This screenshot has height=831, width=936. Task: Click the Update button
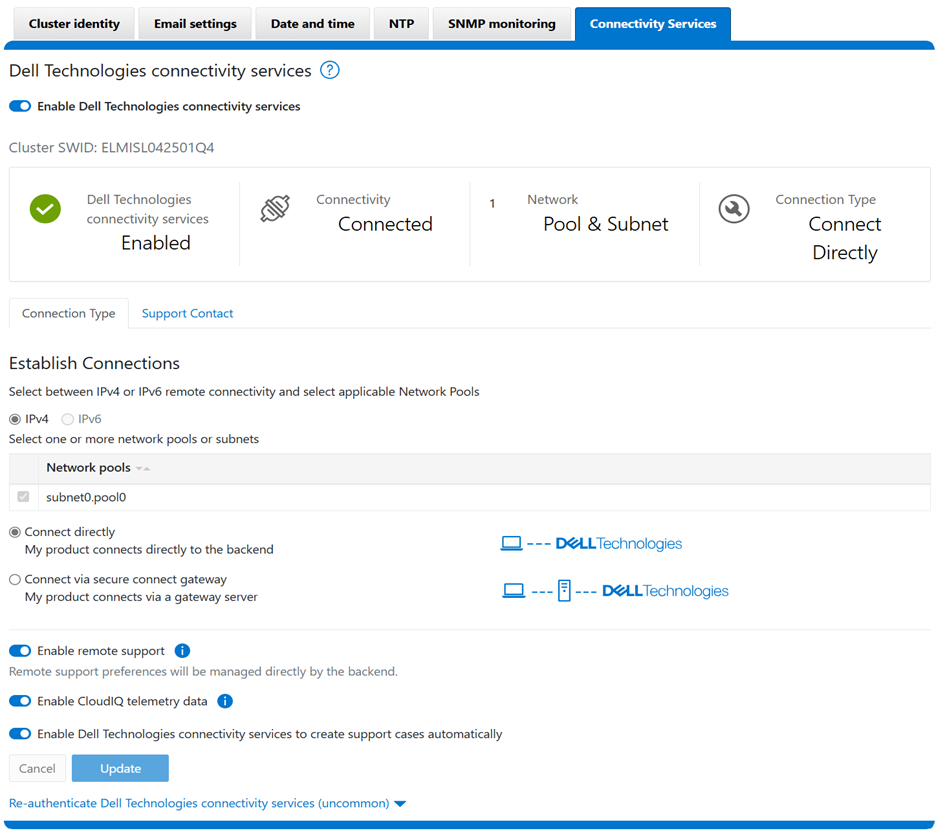point(120,768)
